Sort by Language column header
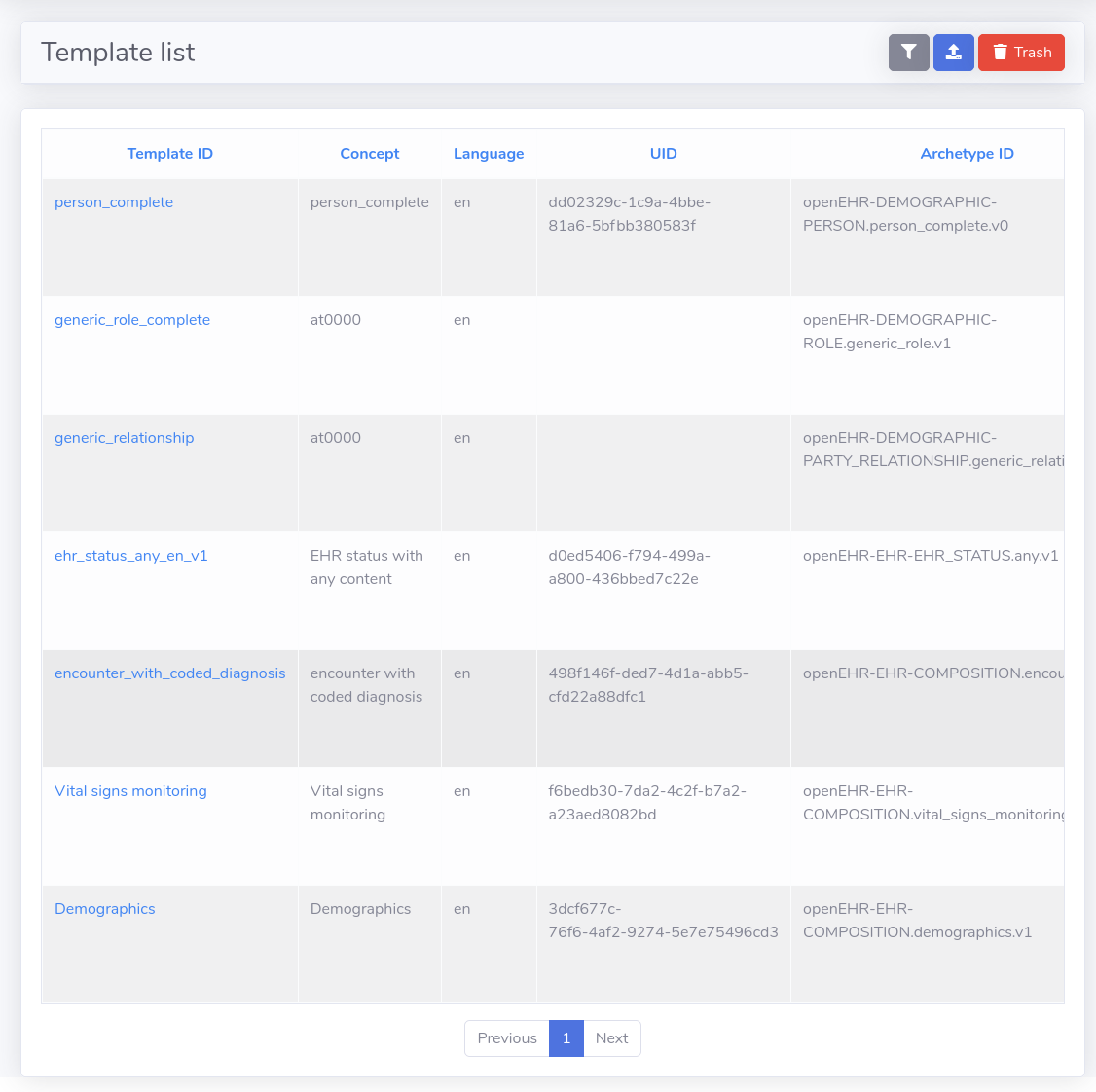 tap(489, 154)
